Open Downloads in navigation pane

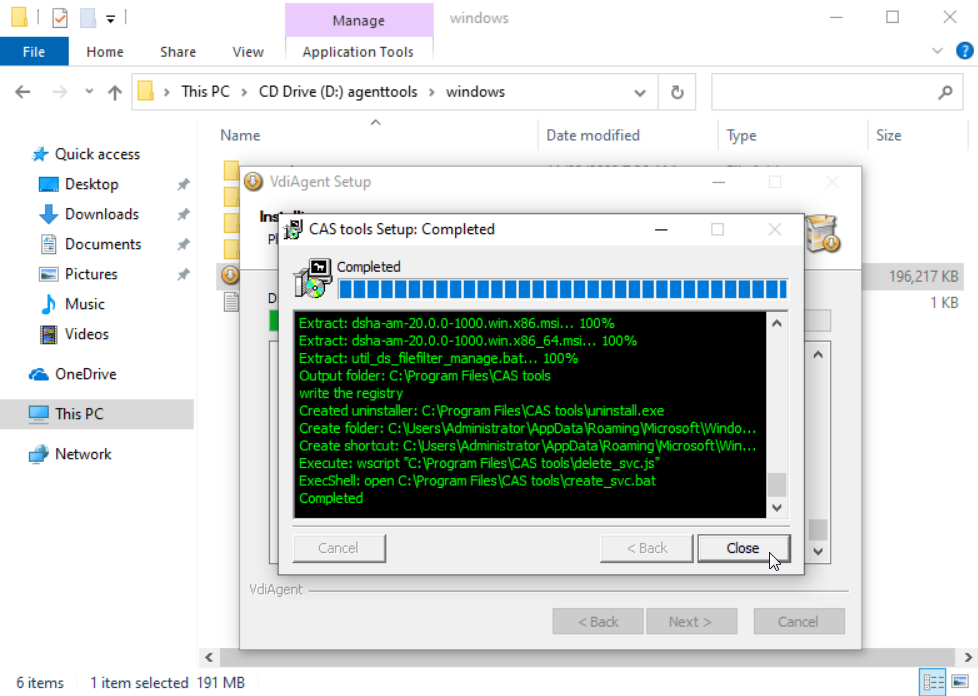(102, 214)
